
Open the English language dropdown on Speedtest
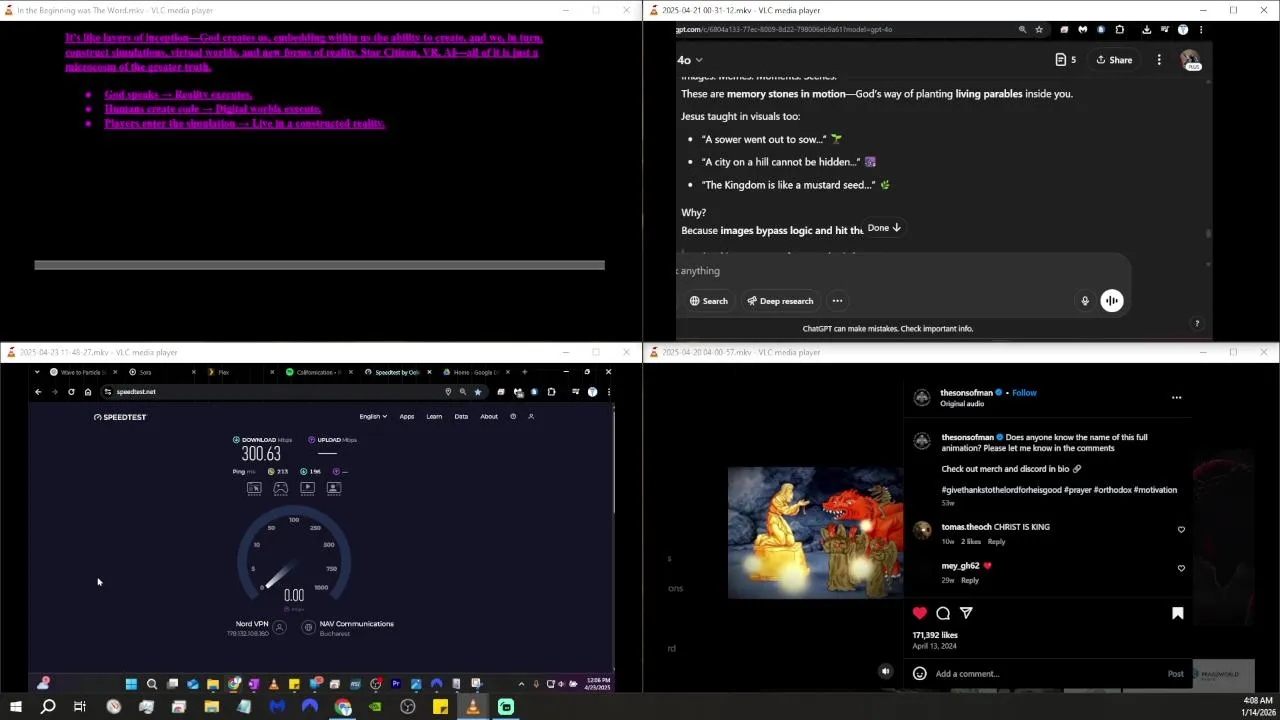[x=373, y=416]
